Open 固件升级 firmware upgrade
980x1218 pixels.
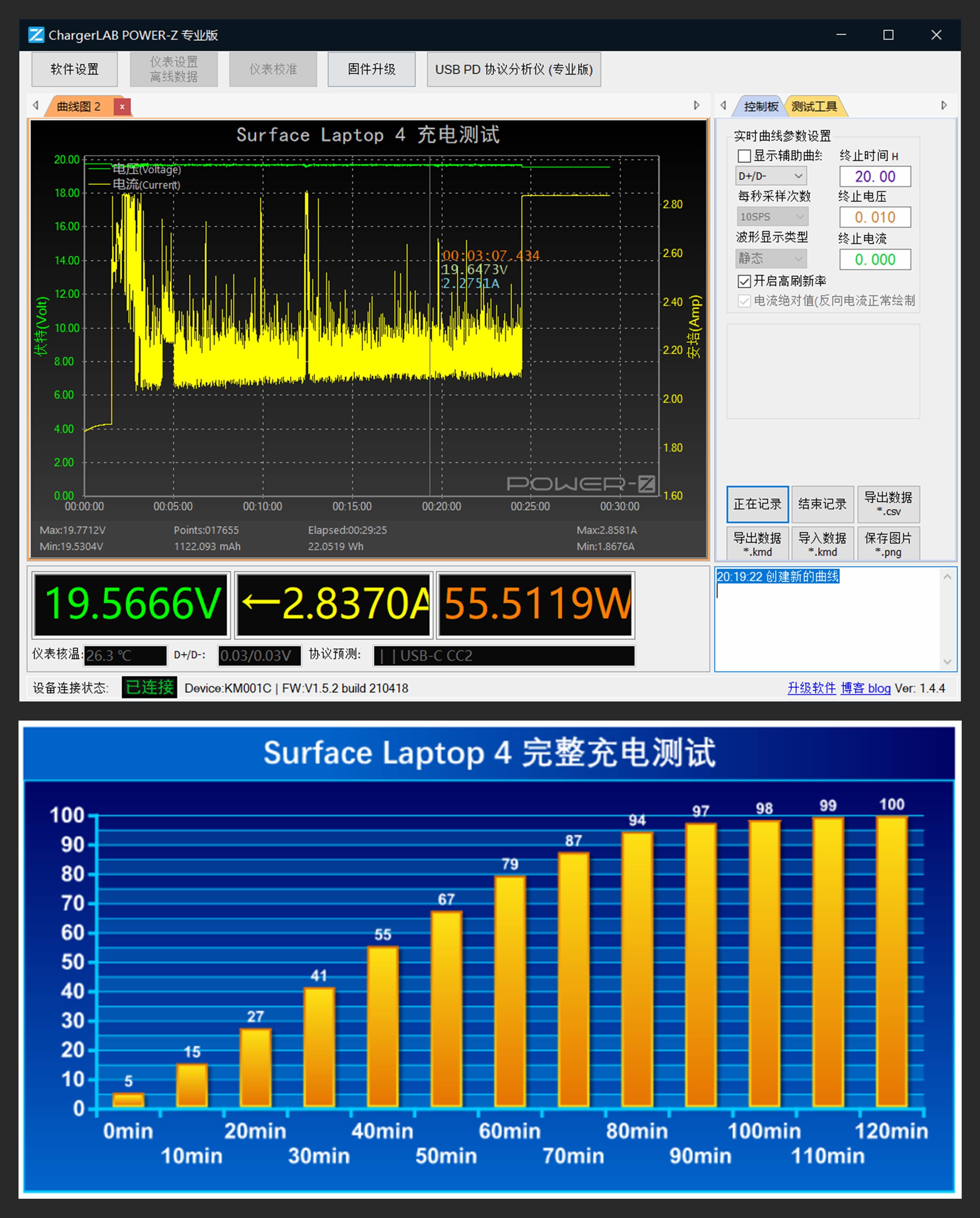coord(372,69)
